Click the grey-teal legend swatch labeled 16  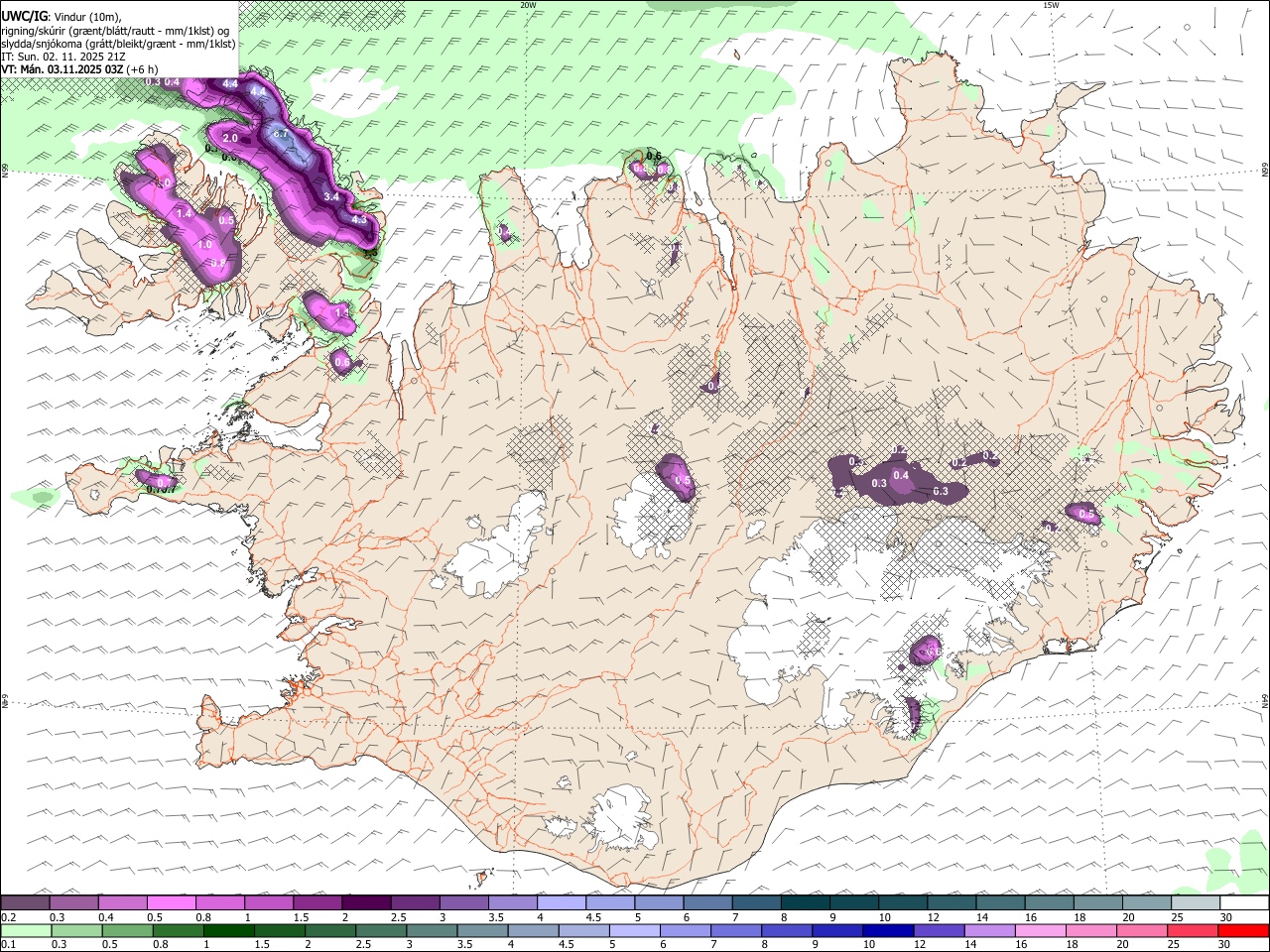[x=1049, y=902]
